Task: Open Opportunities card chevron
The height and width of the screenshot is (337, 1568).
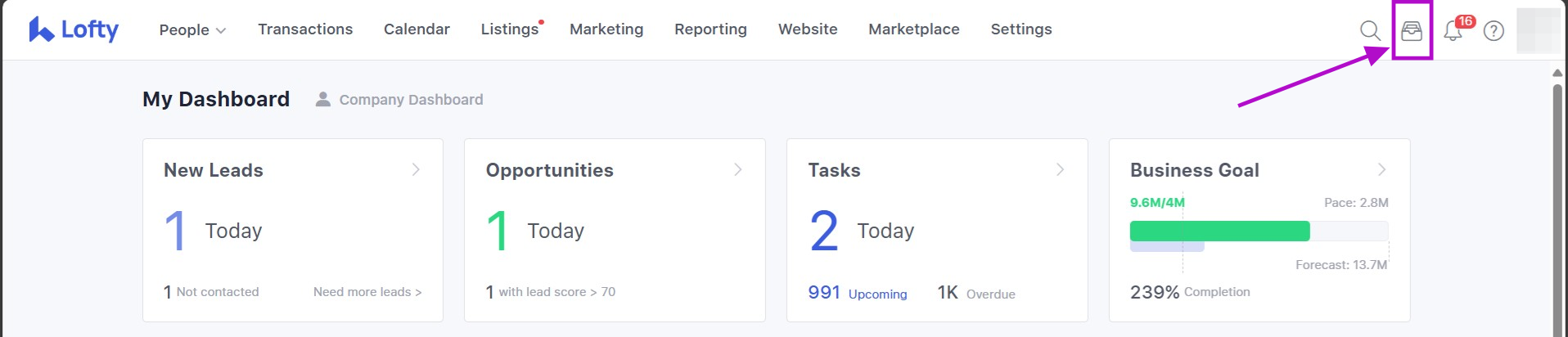Action: tap(737, 169)
